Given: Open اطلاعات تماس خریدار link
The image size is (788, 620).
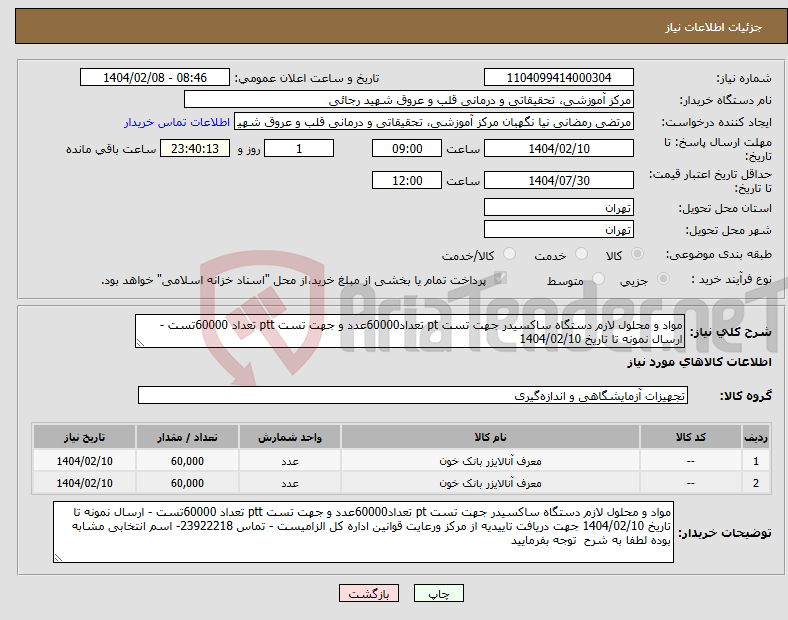Looking at the screenshot, I should point(177,122).
